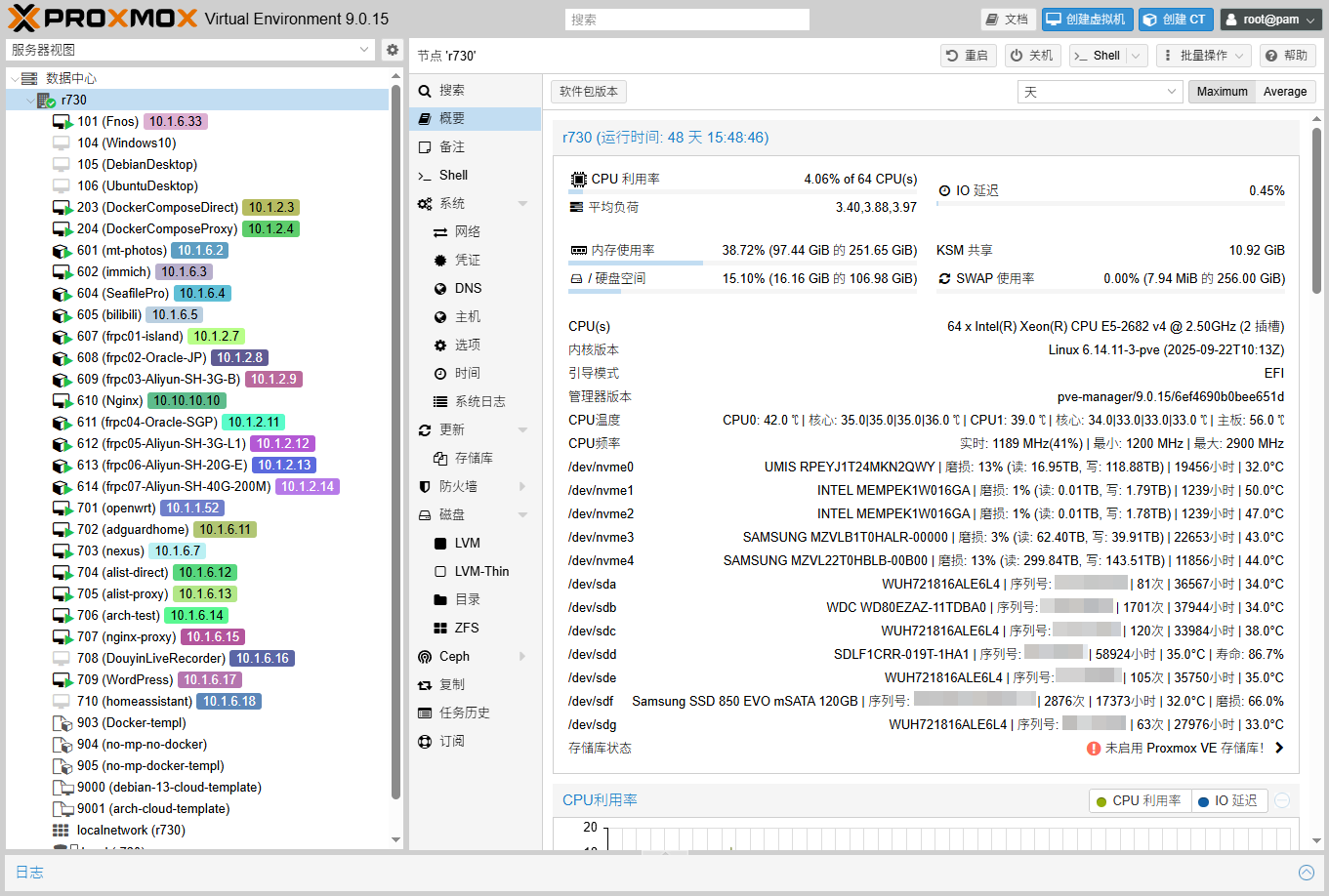Click the DNS globe icon
Screen dimensions: 1329x896
click(x=440, y=289)
